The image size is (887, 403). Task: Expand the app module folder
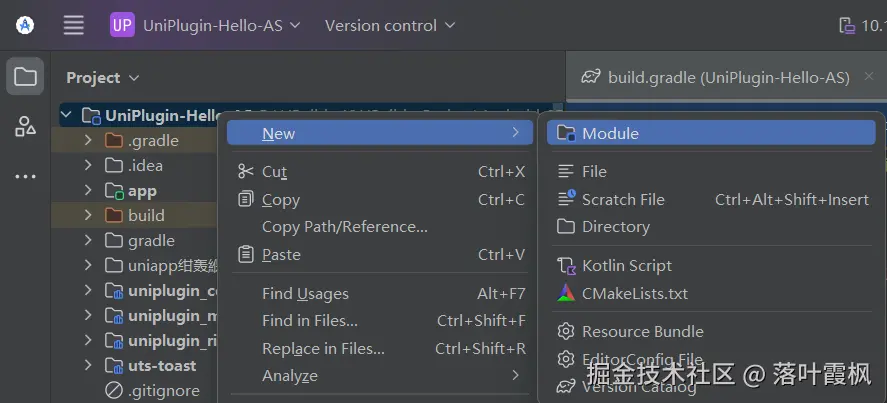(x=88, y=191)
